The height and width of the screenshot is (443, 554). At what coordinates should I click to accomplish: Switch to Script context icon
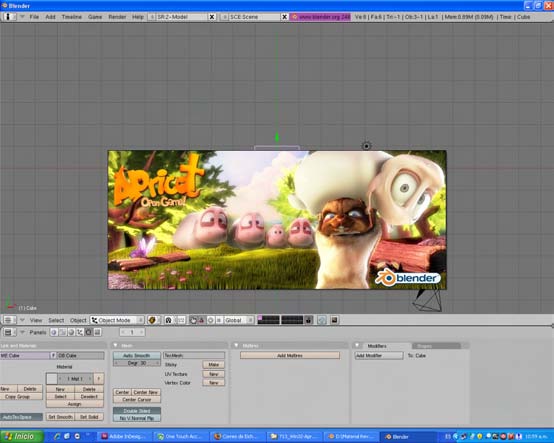tap(63, 332)
